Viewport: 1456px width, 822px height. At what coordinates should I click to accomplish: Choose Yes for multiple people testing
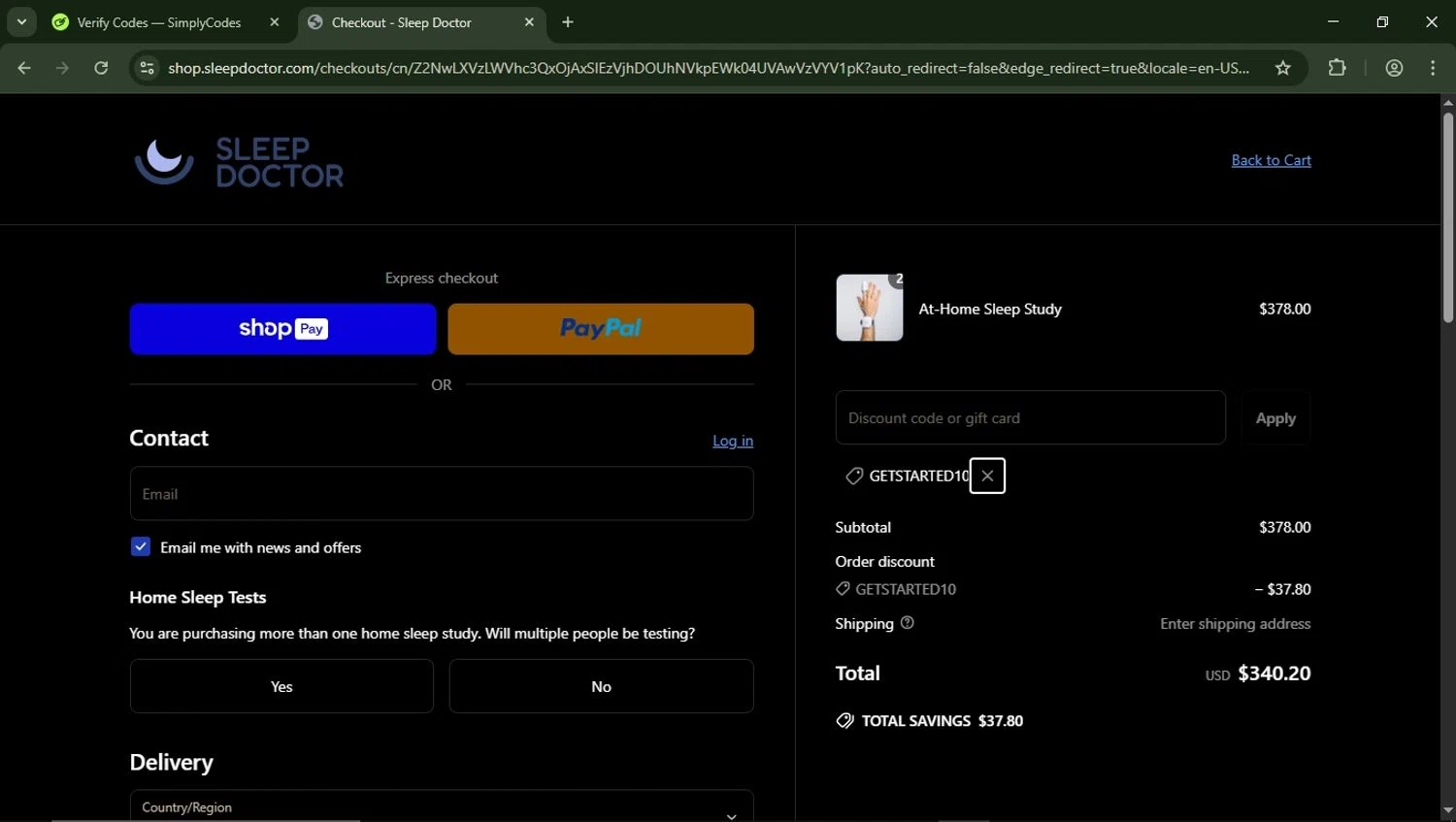point(281,686)
